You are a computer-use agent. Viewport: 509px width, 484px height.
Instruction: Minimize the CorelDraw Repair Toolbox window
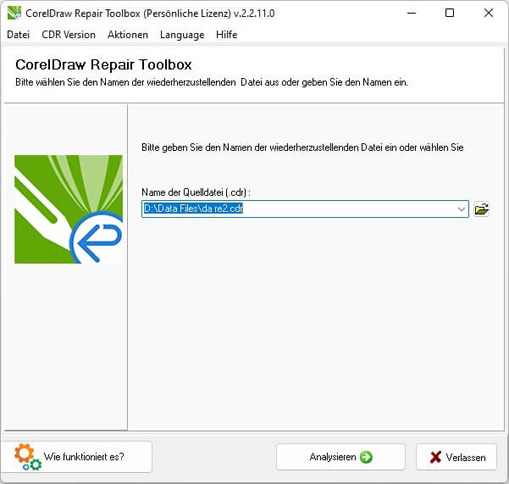[412, 13]
